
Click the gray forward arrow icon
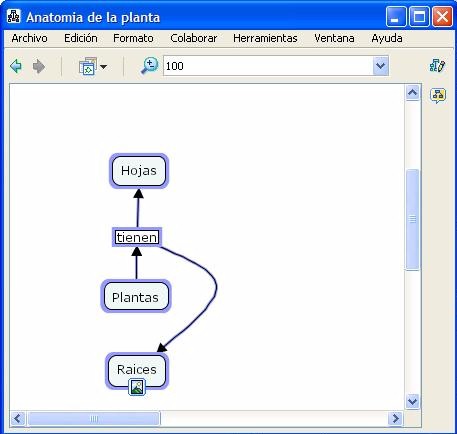pyautogui.click(x=39, y=66)
